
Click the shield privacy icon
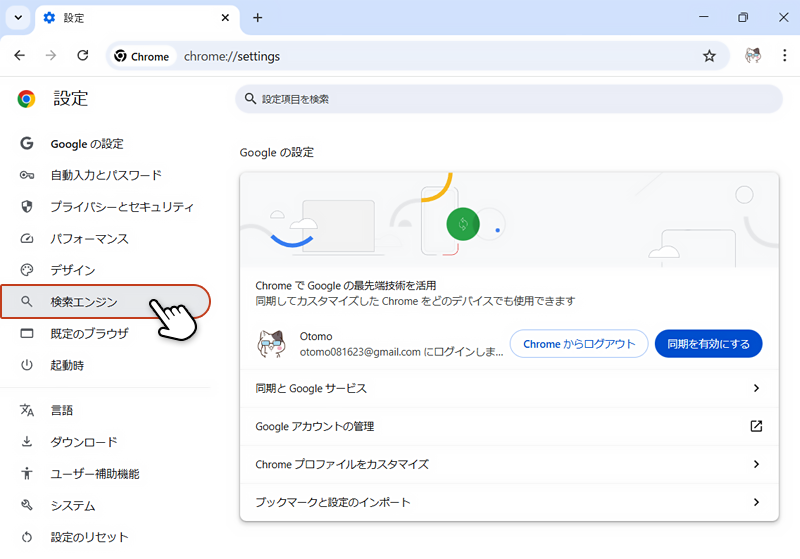(x=27, y=207)
